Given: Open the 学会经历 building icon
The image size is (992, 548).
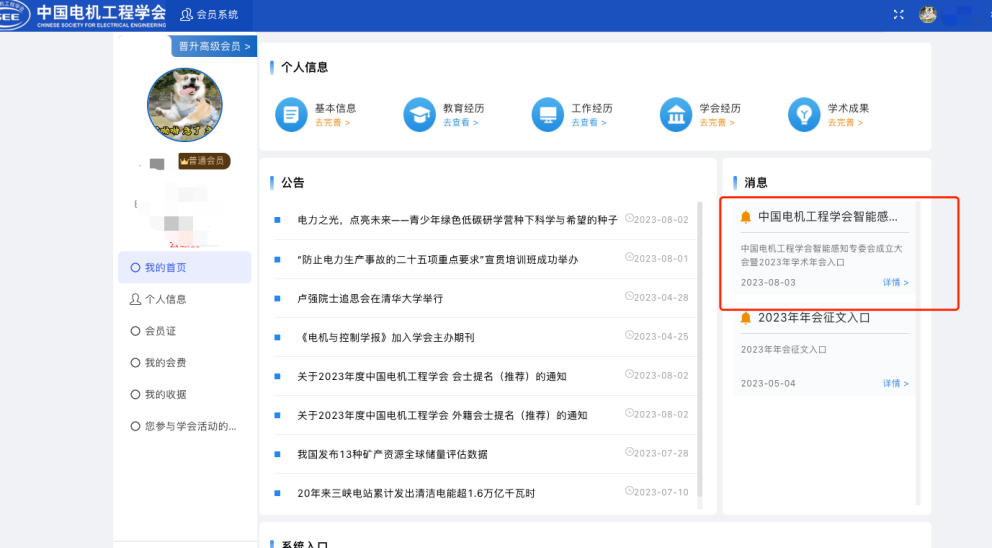Looking at the screenshot, I should (x=676, y=115).
